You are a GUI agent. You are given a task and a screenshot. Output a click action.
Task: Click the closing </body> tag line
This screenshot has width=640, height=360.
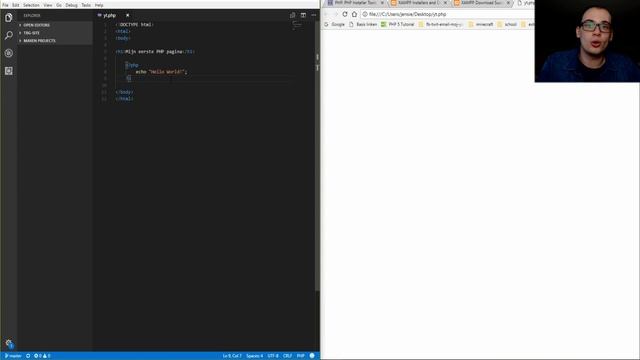124,92
